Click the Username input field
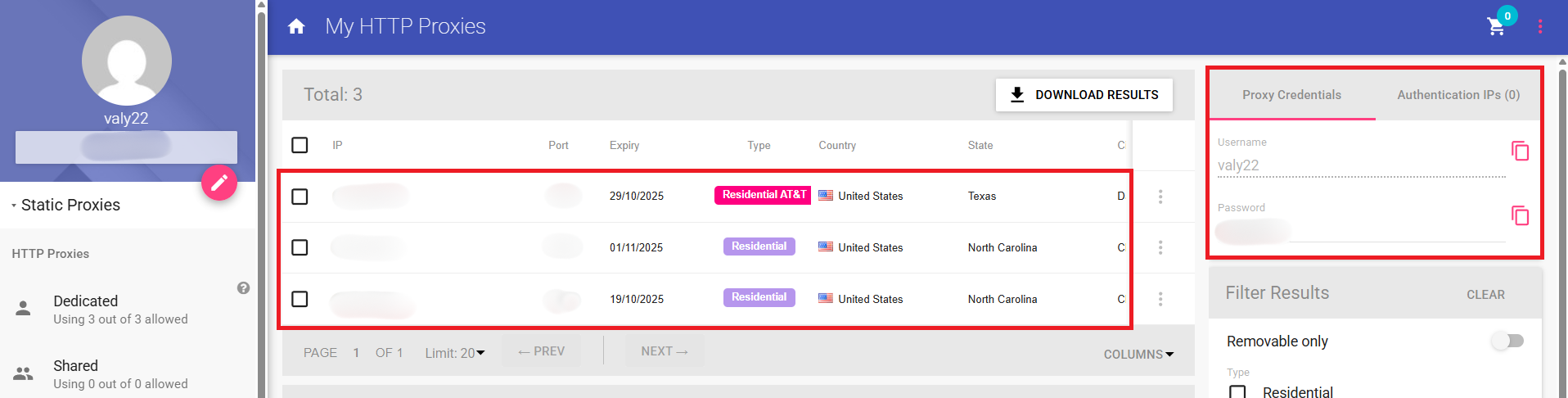Screen dimensions: 1568x398 (1360, 165)
